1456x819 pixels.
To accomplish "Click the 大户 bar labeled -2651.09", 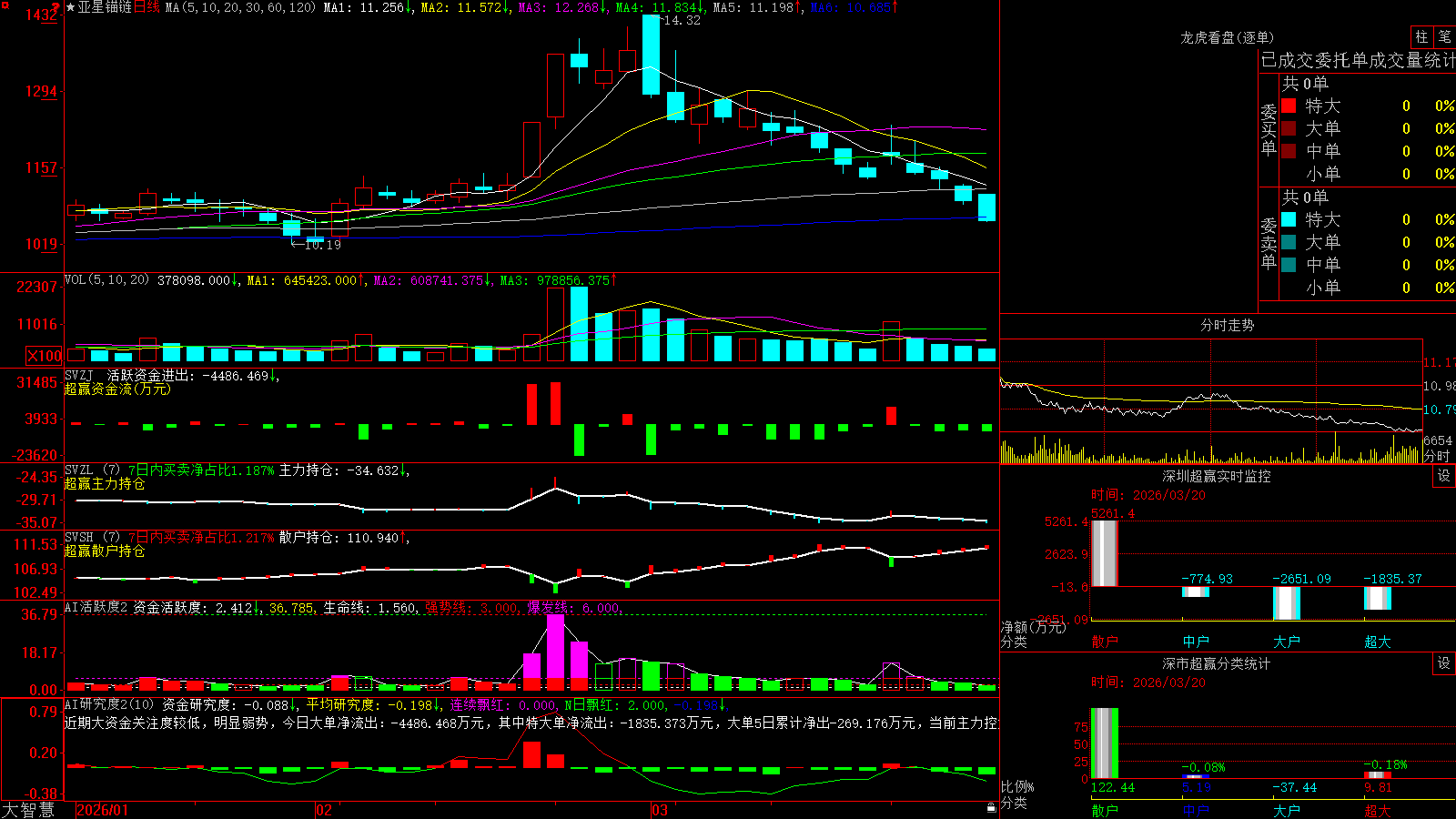I will tap(1286, 603).
